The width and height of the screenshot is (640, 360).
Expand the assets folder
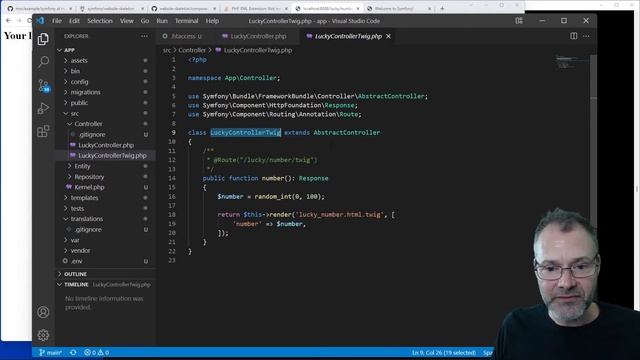click(105, 60)
